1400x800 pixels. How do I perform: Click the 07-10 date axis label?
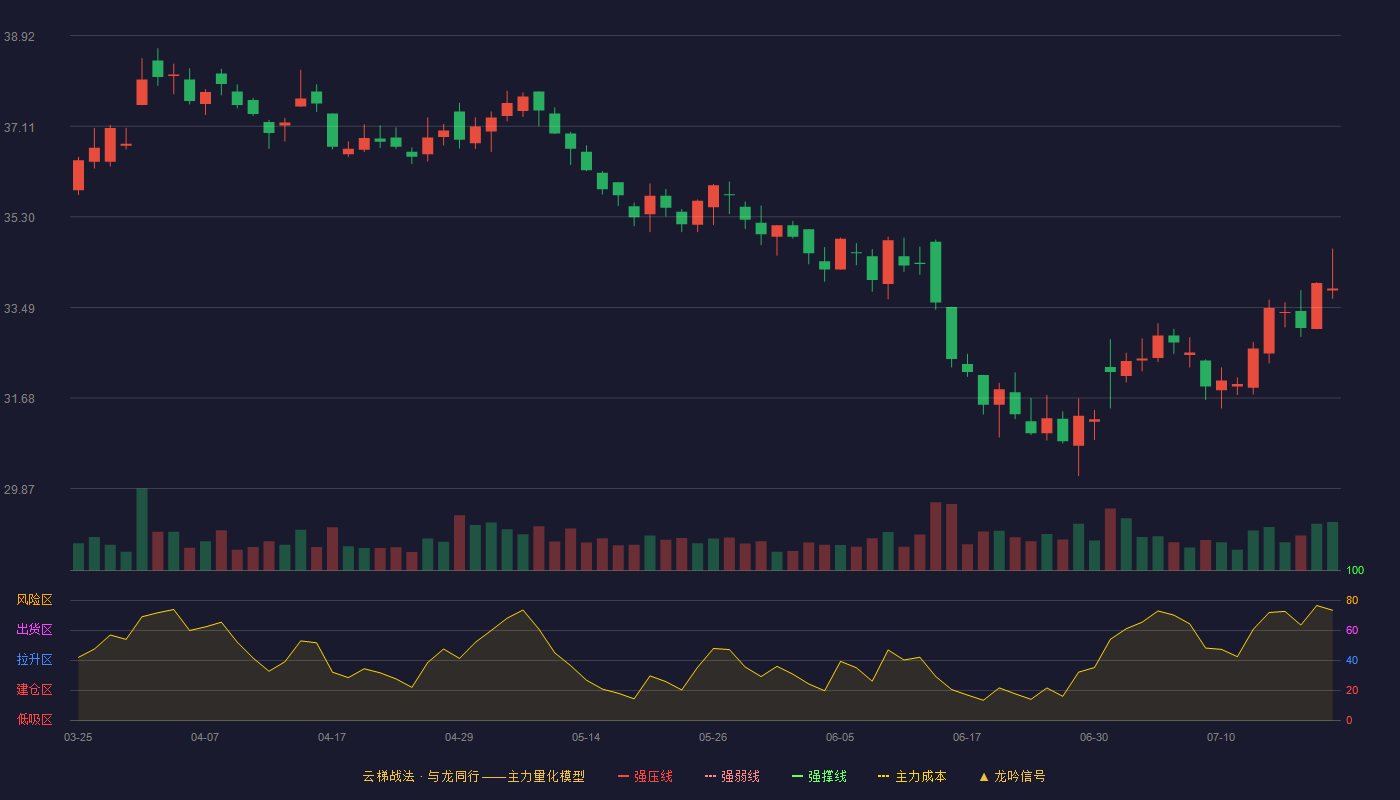coord(1221,737)
